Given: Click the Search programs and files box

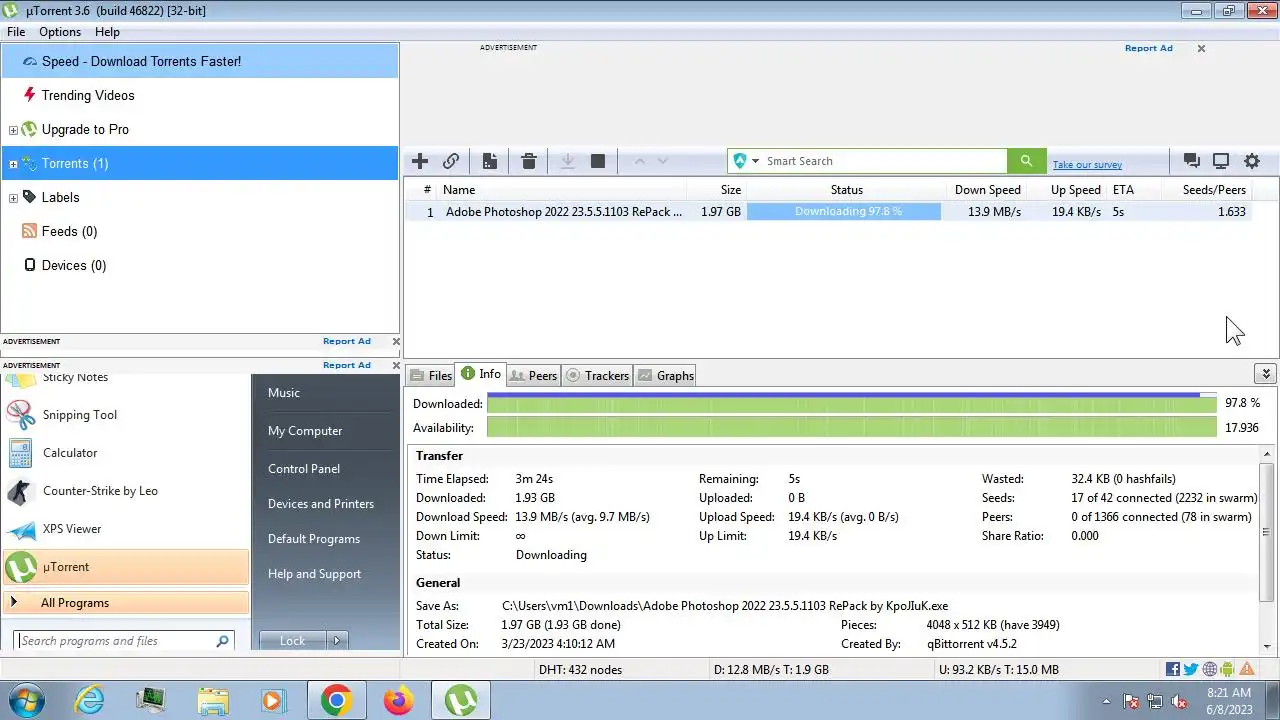Looking at the screenshot, I should coord(125,641).
